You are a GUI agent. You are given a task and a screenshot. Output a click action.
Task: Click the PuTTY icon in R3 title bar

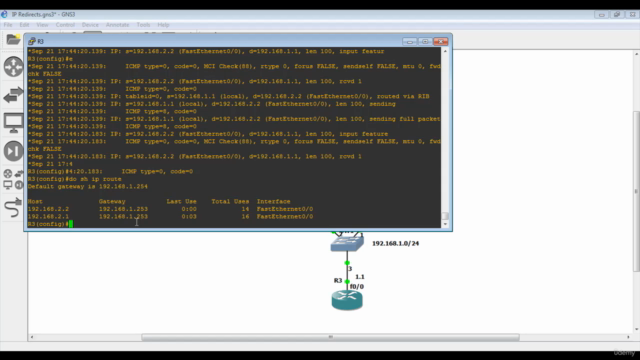[31, 41]
